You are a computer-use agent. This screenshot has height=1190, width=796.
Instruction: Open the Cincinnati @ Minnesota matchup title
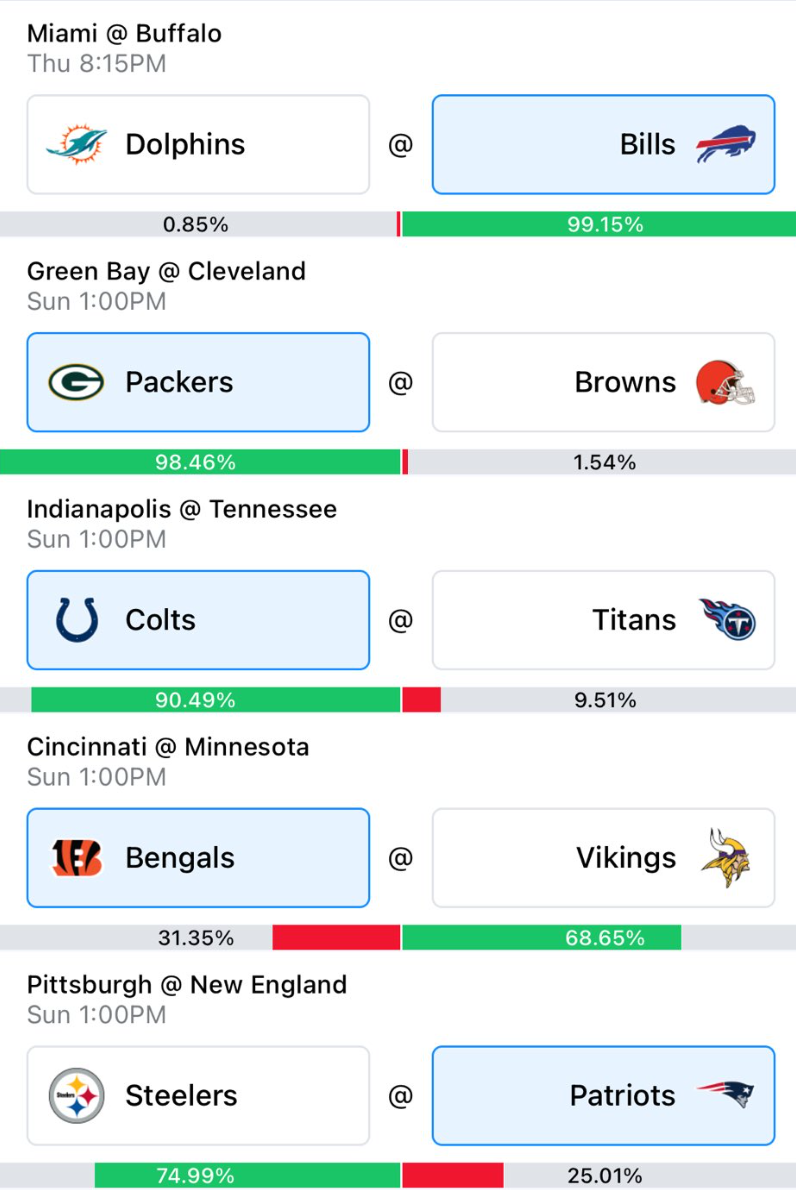167,747
